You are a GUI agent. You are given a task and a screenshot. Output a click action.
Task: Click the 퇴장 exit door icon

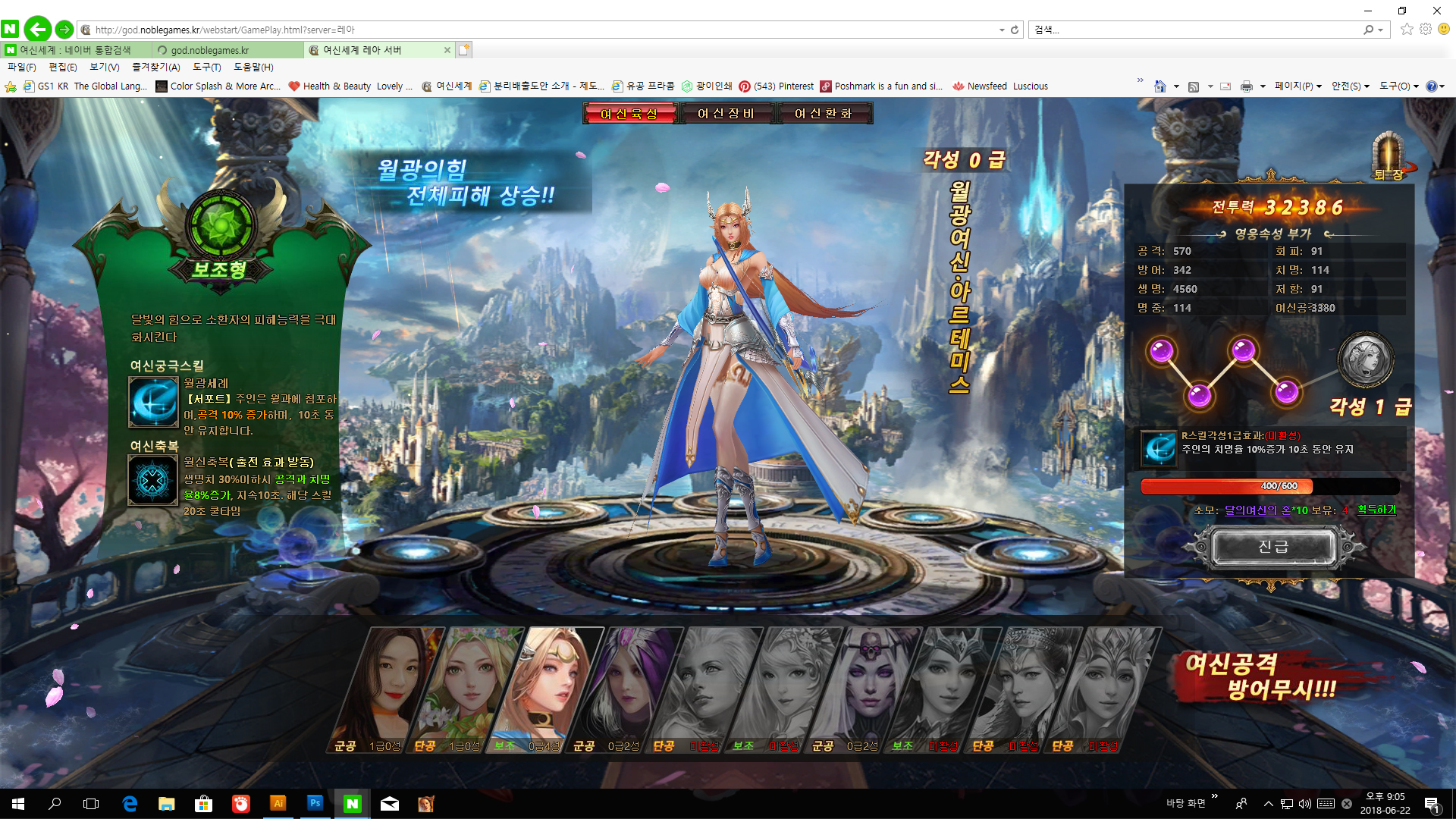pyautogui.click(x=1389, y=156)
